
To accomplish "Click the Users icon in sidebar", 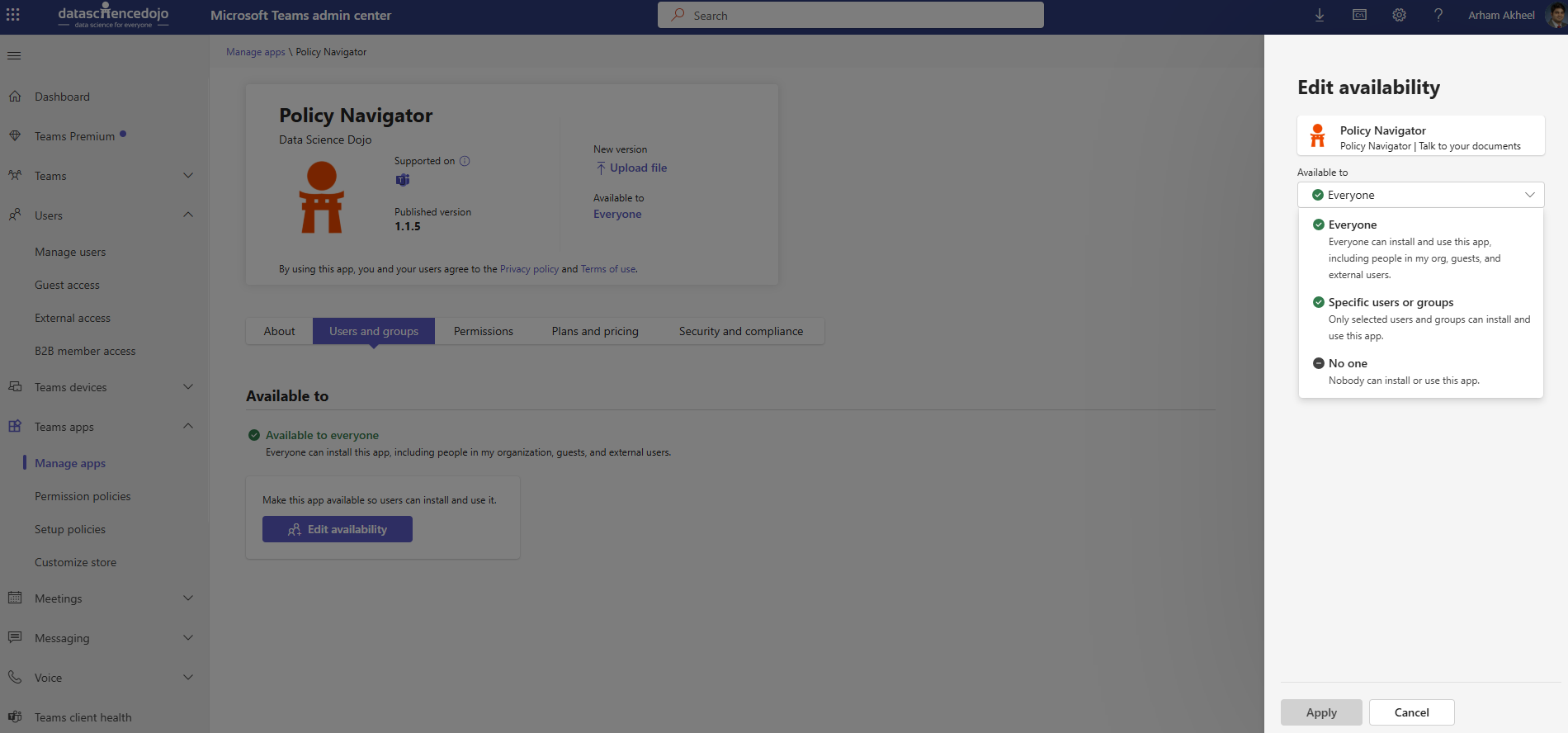I will pos(15,215).
